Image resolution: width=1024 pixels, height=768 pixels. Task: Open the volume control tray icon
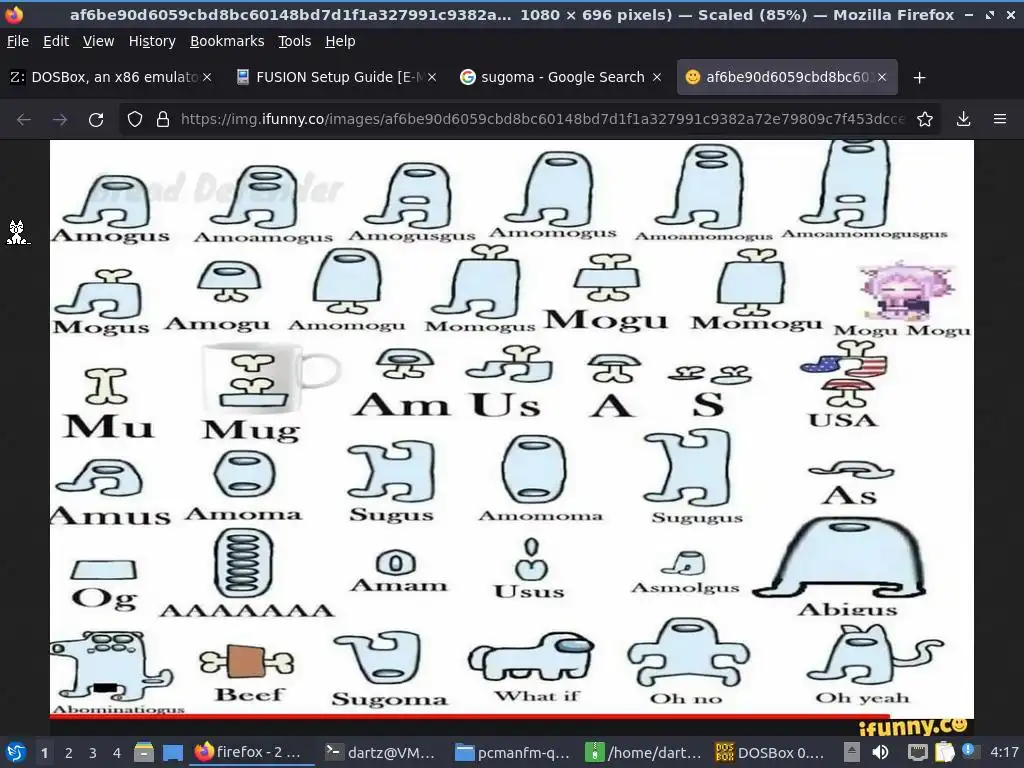click(880, 752)
